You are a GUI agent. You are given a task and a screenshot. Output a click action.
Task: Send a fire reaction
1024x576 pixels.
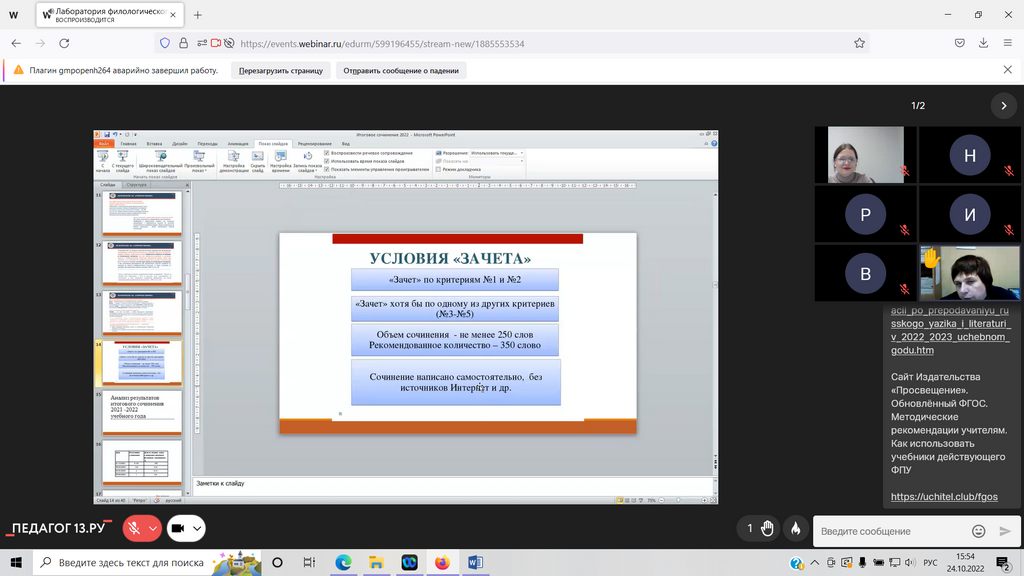[795, 528]
